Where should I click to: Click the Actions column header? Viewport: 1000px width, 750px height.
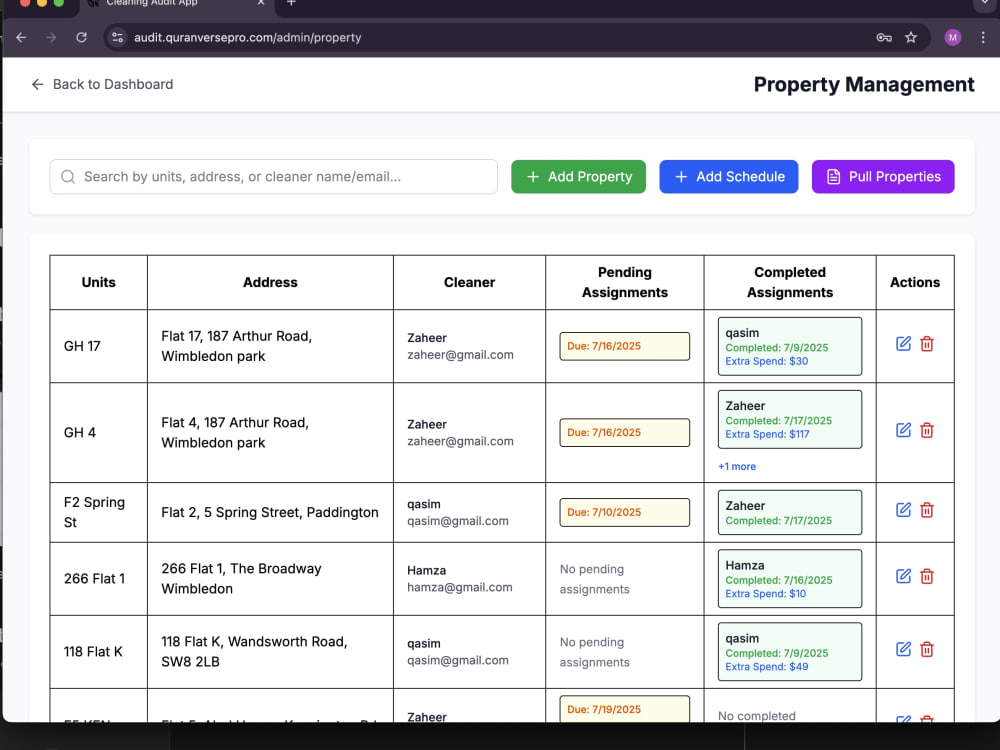point(915,283)
